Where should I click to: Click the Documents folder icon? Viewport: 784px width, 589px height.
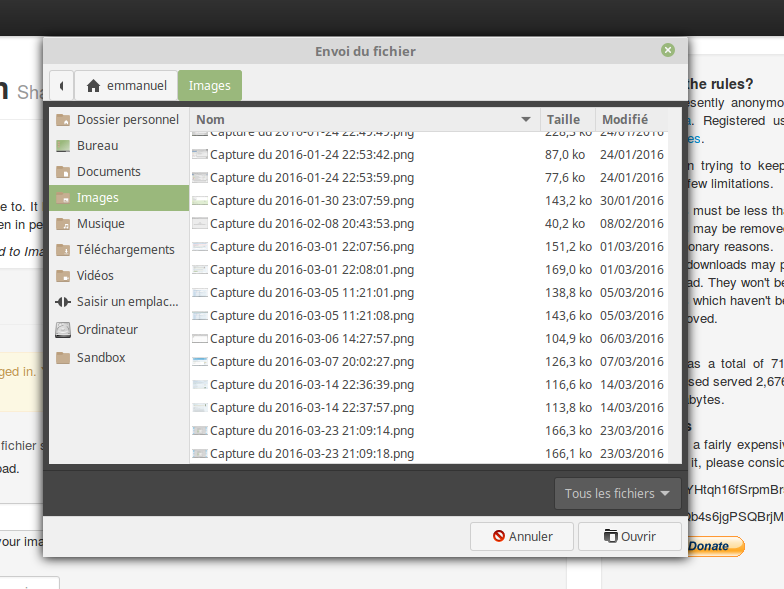(63, 172)
